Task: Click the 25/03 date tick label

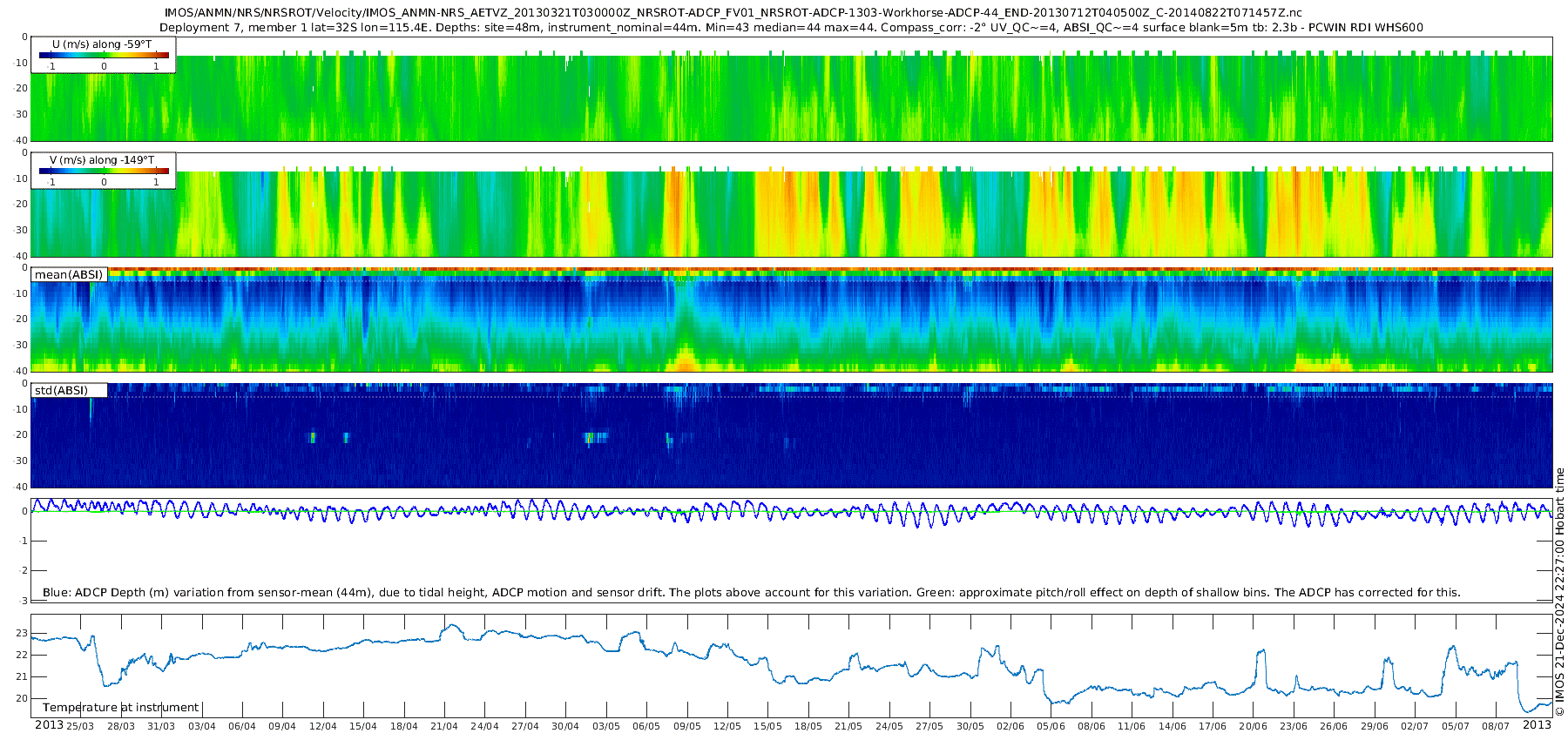Action: (80, 726)
